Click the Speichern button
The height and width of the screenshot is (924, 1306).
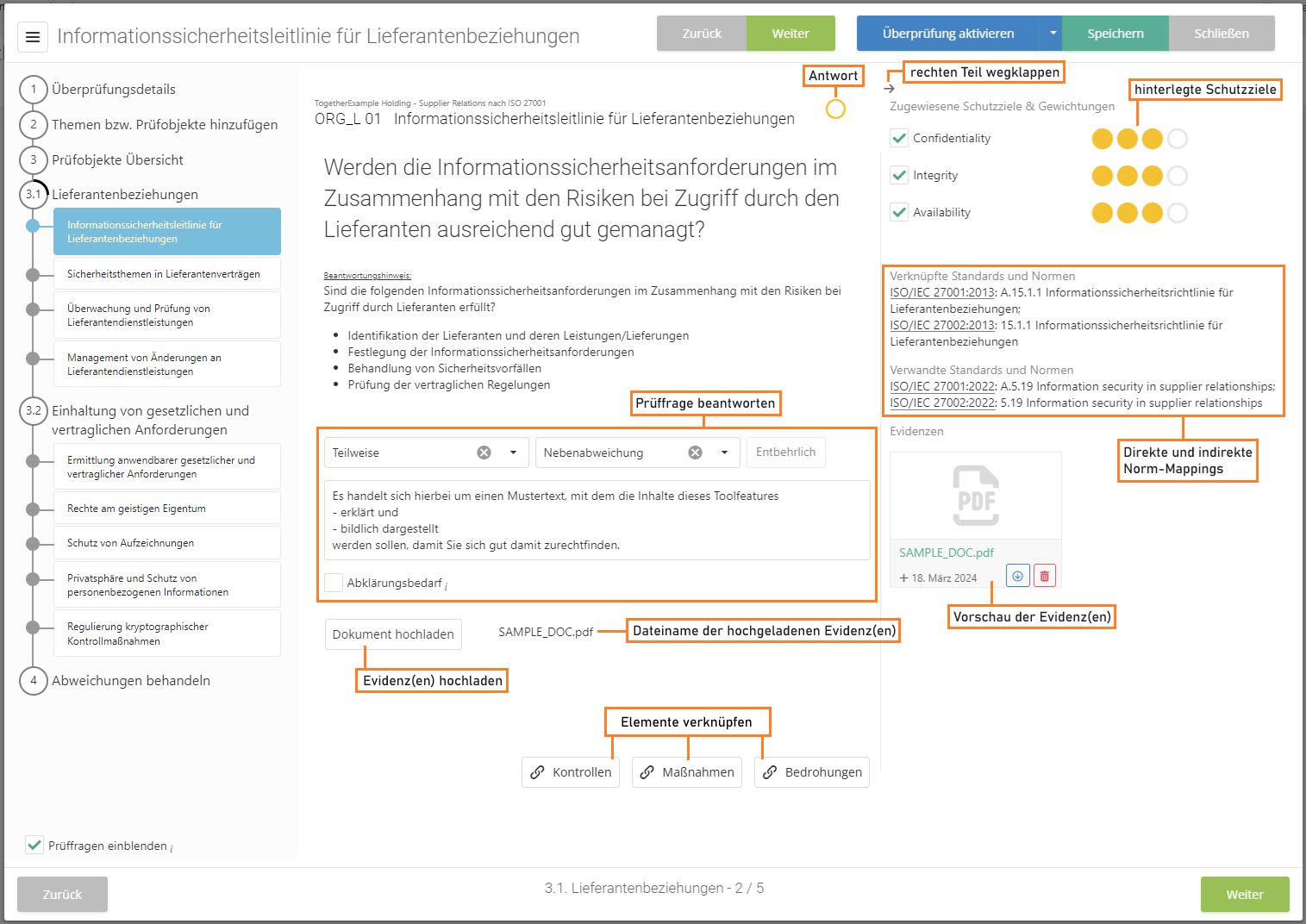[1115, 34]
